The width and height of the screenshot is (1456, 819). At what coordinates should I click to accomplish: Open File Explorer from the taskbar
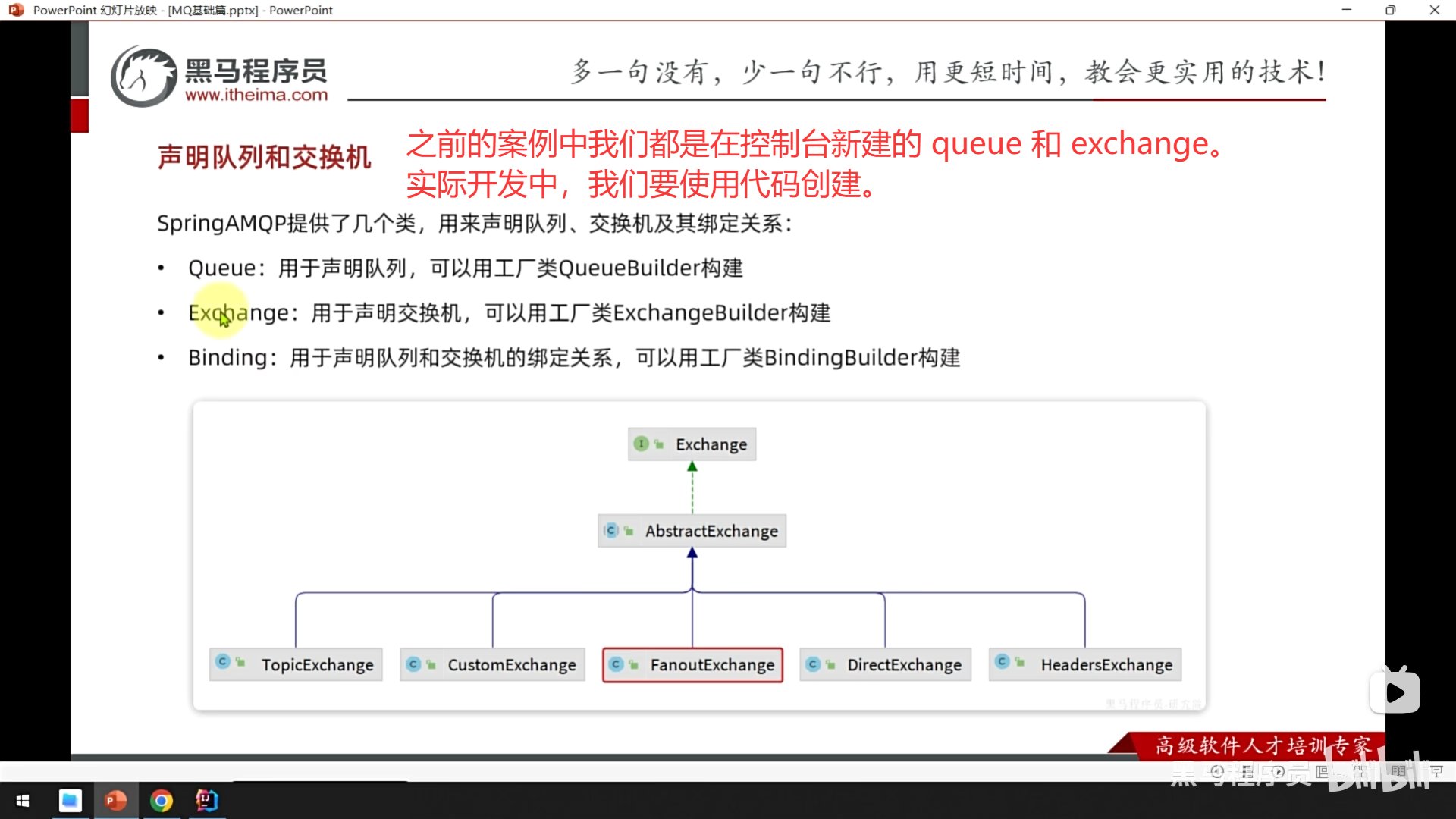[70, 801]
